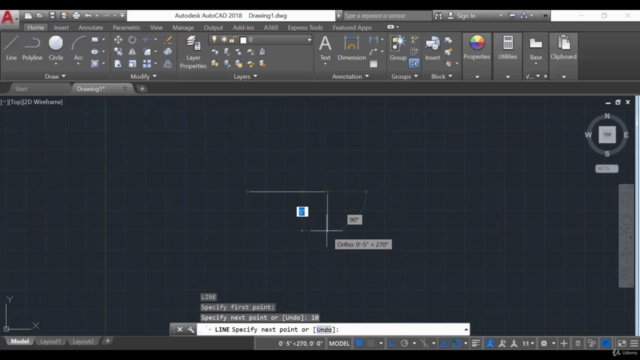Open the AutoCAD application menu
The image size is (640, 360).
coord(8,18)
